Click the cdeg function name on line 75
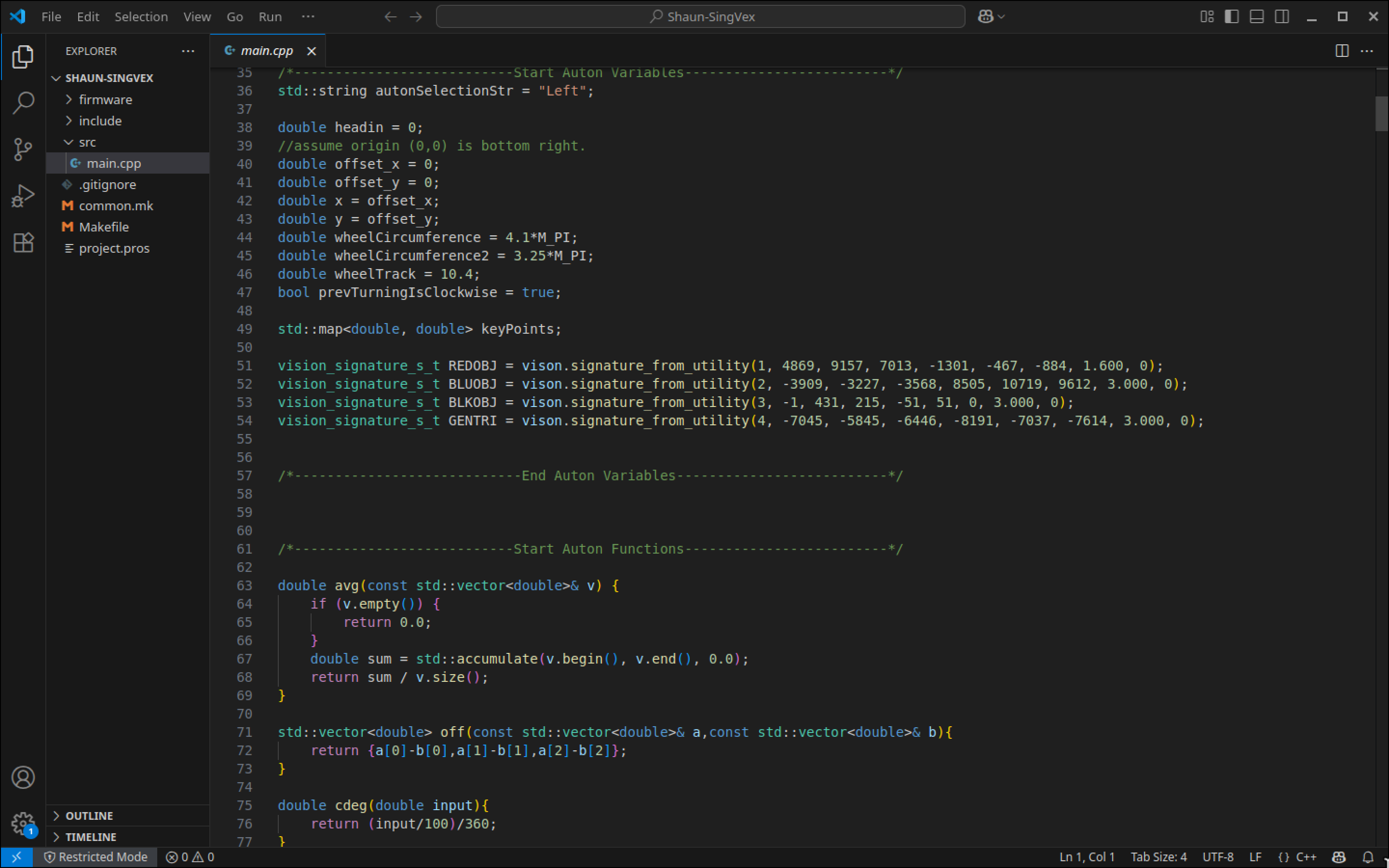 point(351,805)
